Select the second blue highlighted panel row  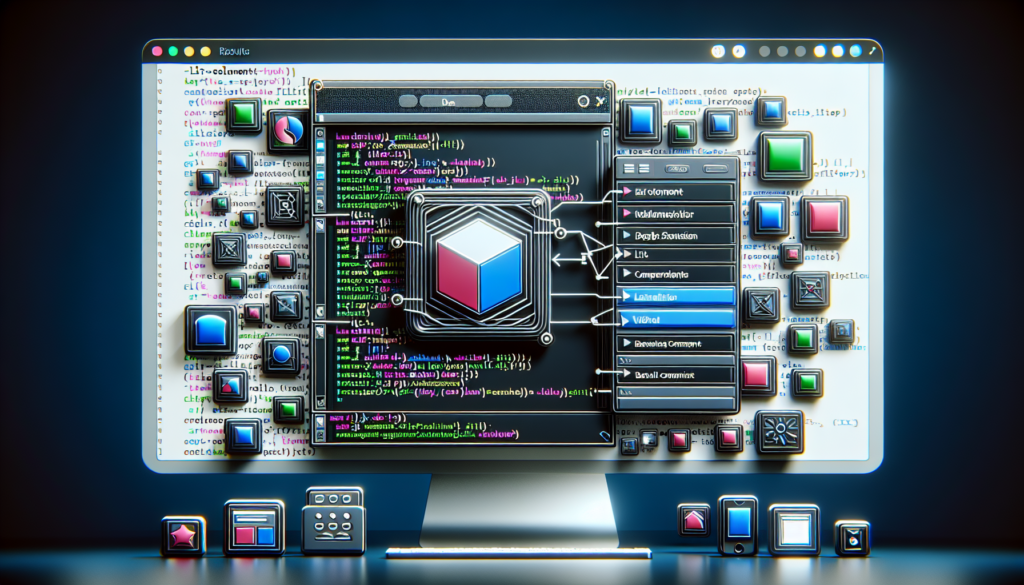click(673, 320)
